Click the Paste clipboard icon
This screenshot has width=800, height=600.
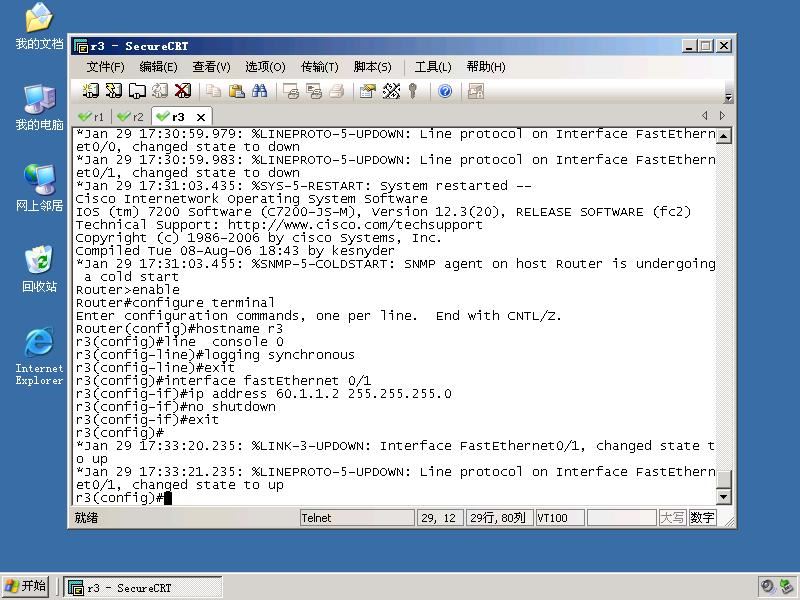coord(236,91)
